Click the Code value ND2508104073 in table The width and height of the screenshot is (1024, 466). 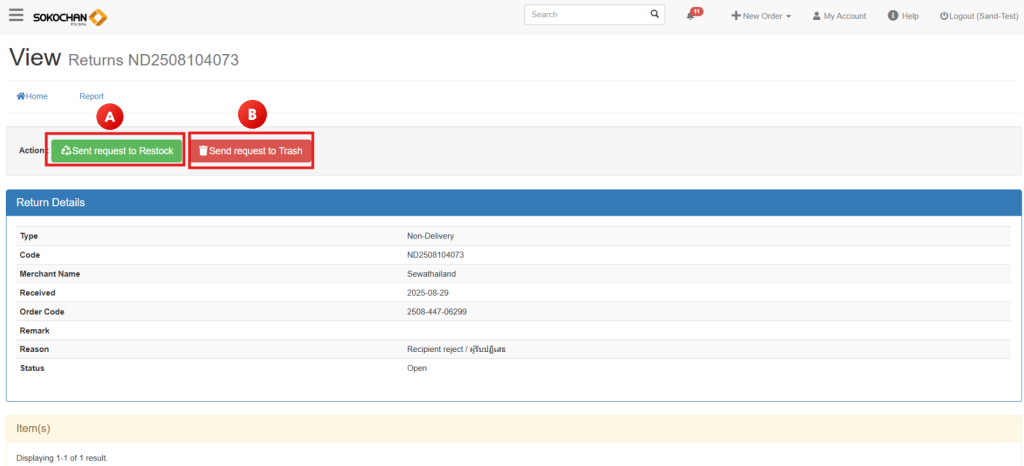(435, 255)
